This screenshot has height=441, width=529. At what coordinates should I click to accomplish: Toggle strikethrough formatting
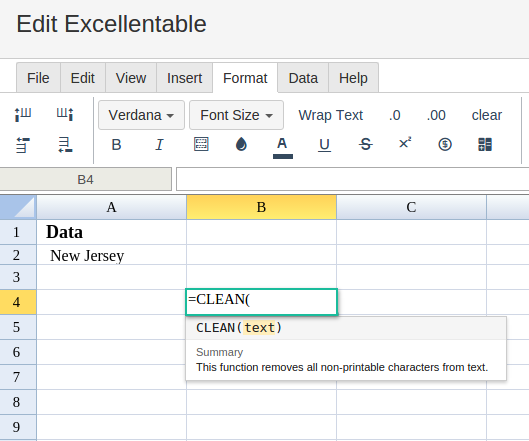365,144
